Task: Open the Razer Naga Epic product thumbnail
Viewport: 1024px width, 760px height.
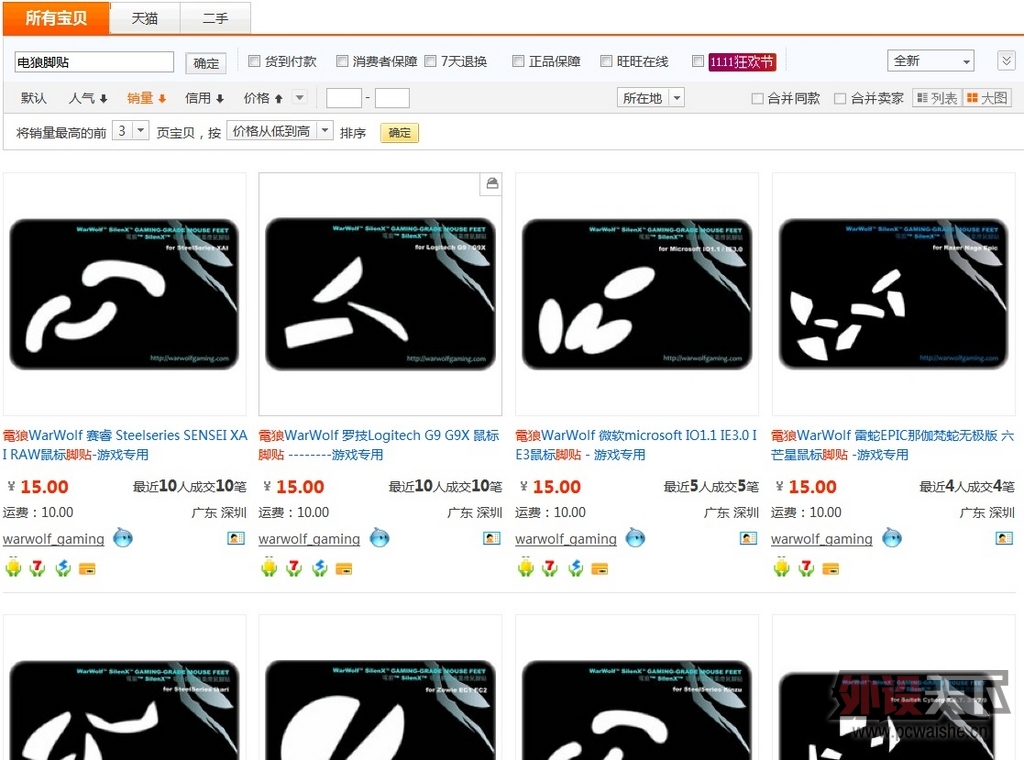Action: (893, 294)
